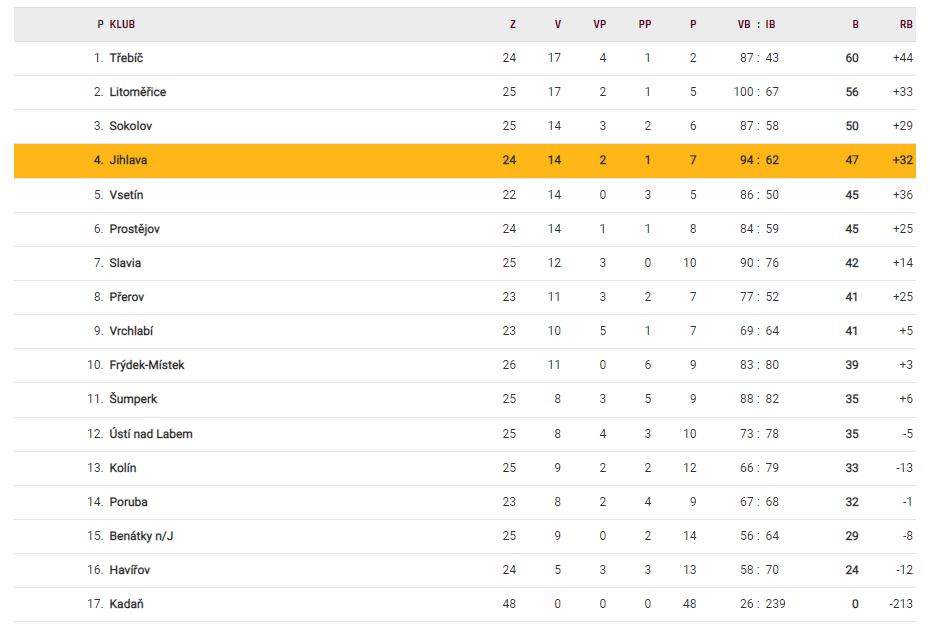Click on Vrchlabí in the table

click(131, 331)
